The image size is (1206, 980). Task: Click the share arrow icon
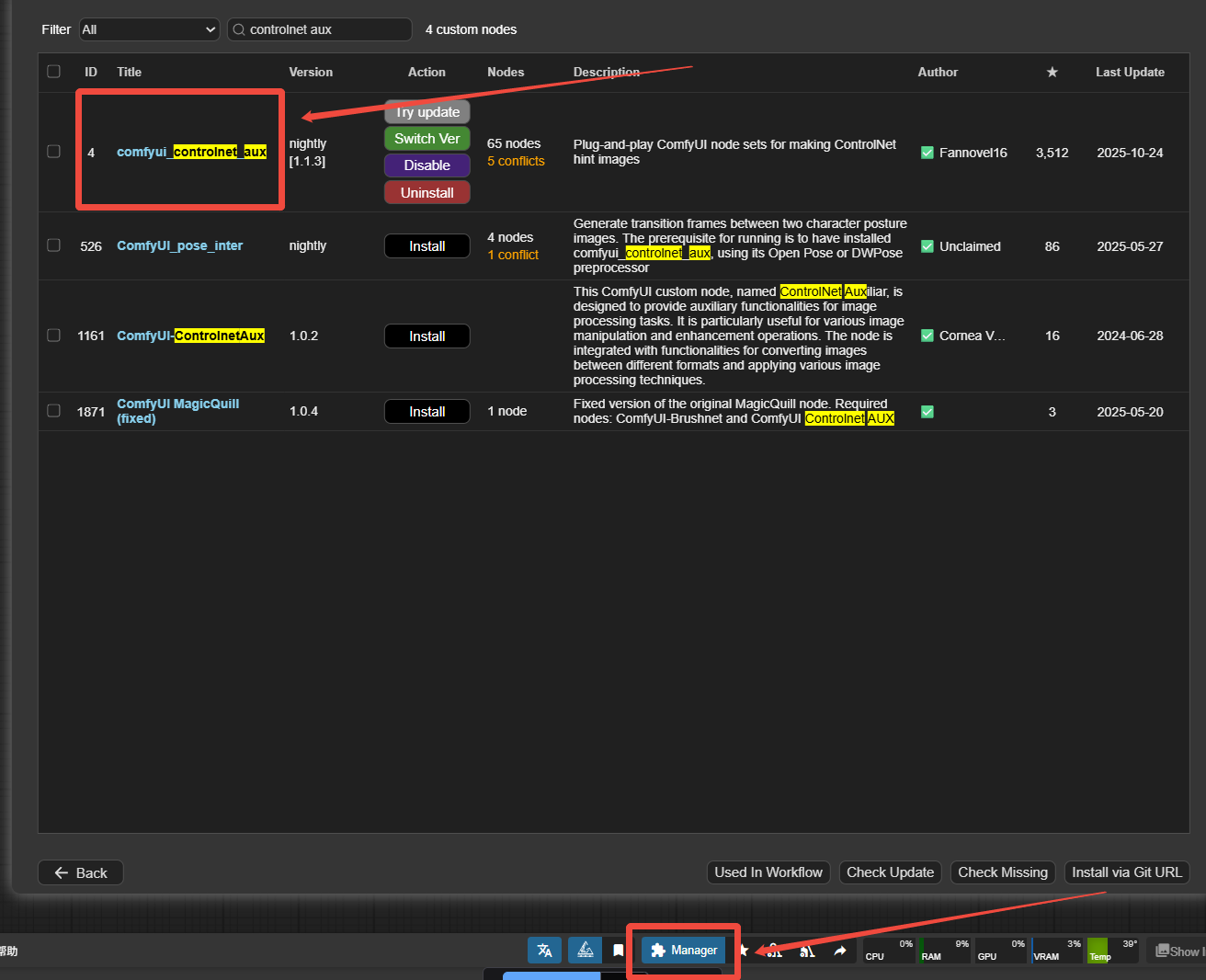tap(840, 951)
